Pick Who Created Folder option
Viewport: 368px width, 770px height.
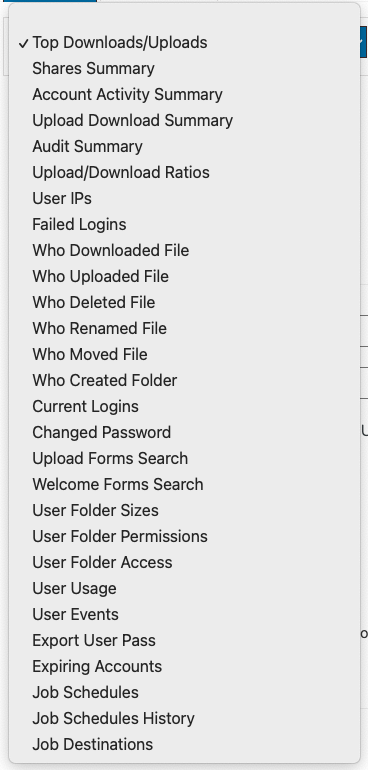click(184, 381)
